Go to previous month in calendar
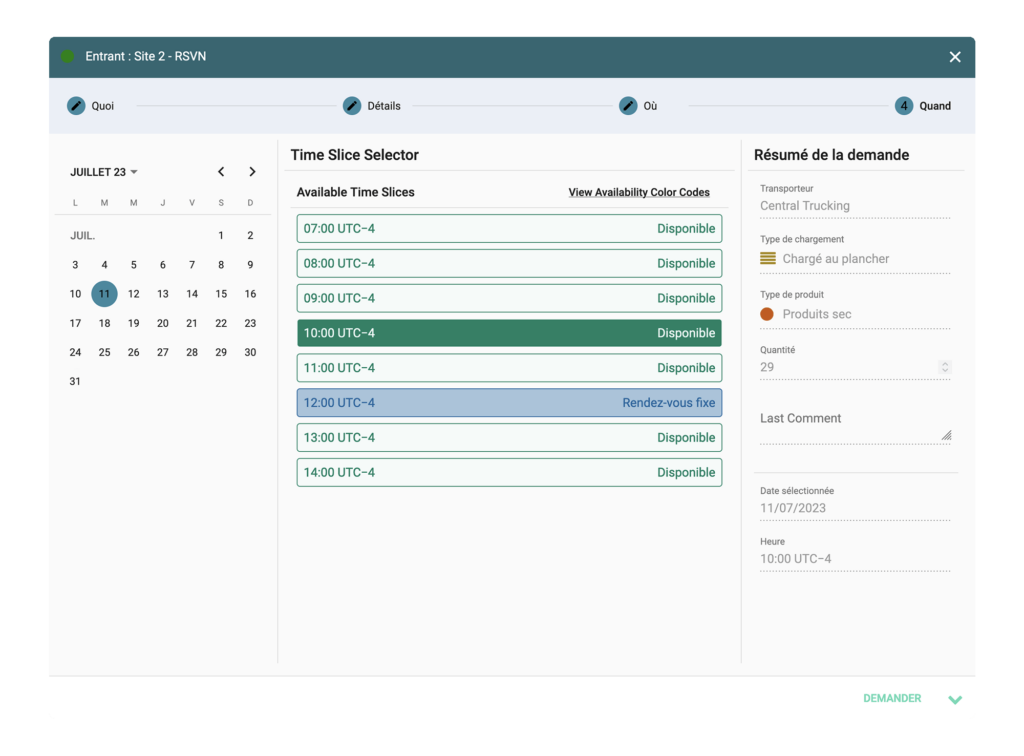1024x756 pixels. (x=221, y=172)
